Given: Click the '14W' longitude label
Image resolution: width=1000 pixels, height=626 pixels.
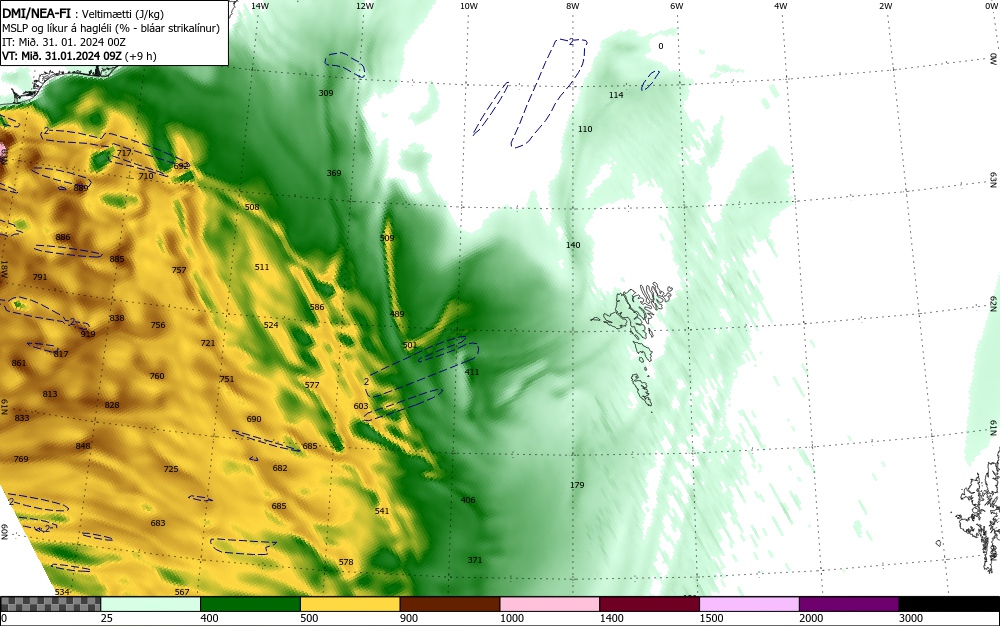Looking at the screenshot, I should pos(260,6).
